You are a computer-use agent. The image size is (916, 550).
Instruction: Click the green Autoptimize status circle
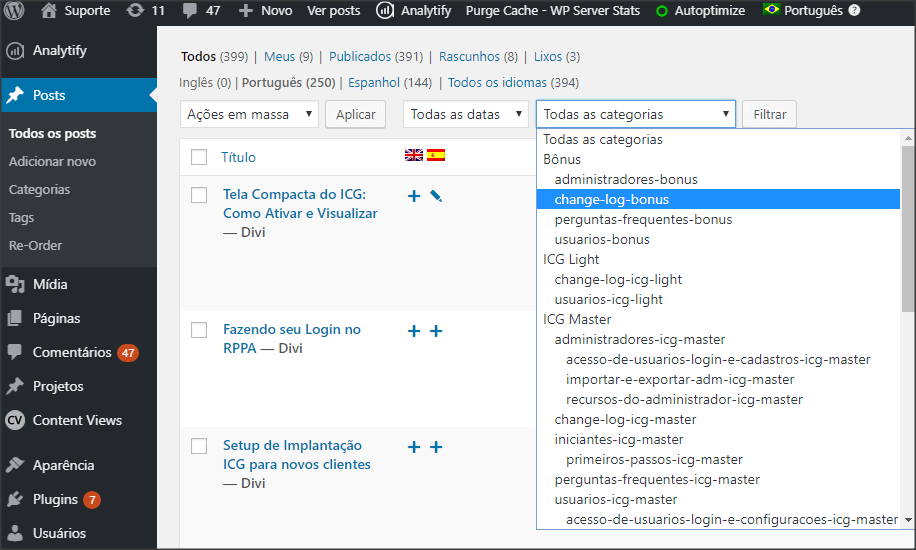coord(661,11)
